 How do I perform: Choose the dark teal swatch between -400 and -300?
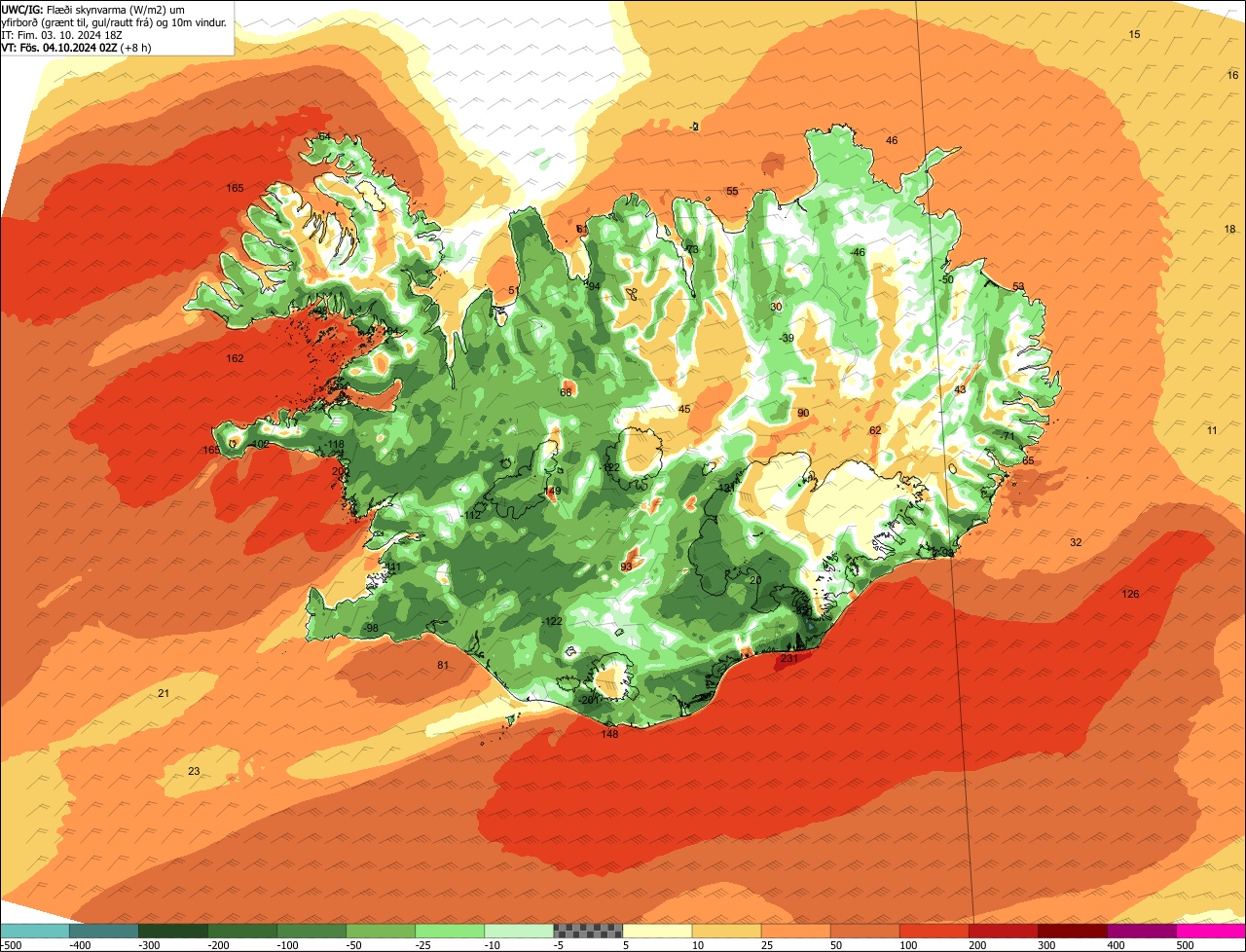pyautogui.click(x=103, y=931)
